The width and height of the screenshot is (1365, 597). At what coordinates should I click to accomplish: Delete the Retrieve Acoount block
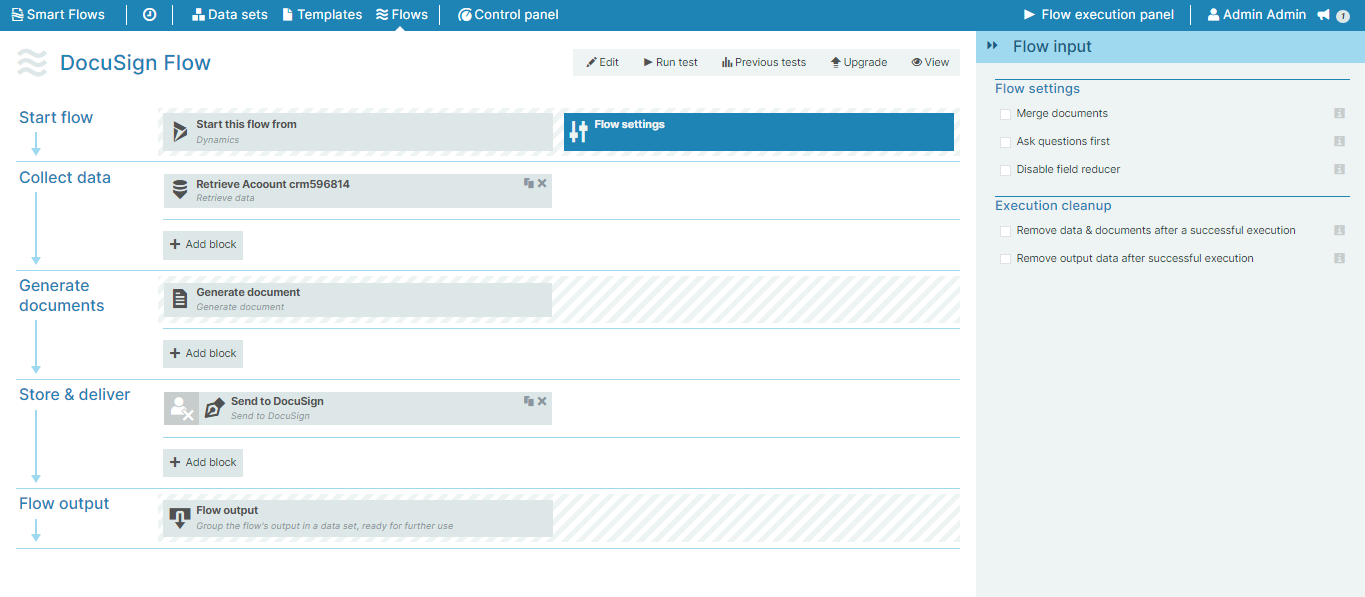(x=542, y=183)
